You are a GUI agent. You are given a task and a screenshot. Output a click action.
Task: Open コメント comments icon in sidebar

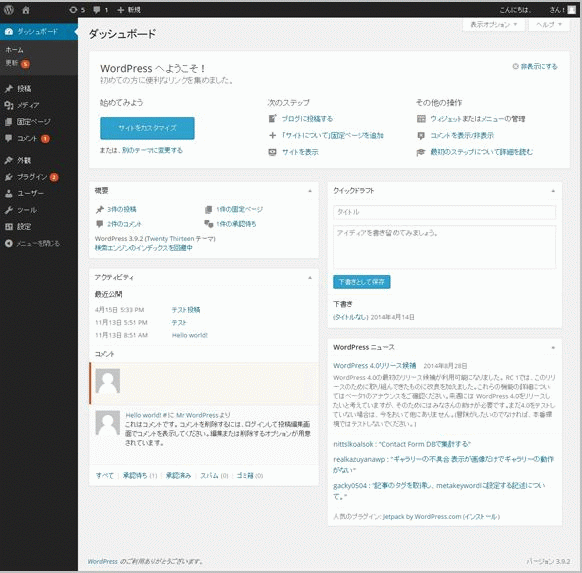pyautogui.click(x=9, y=138)
